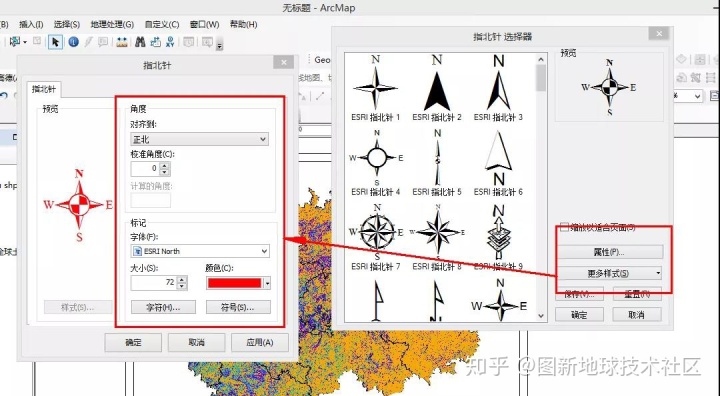The image size is (720, 396).
Task: Click the red 颜色 color swatch
Action: [234, 283]
